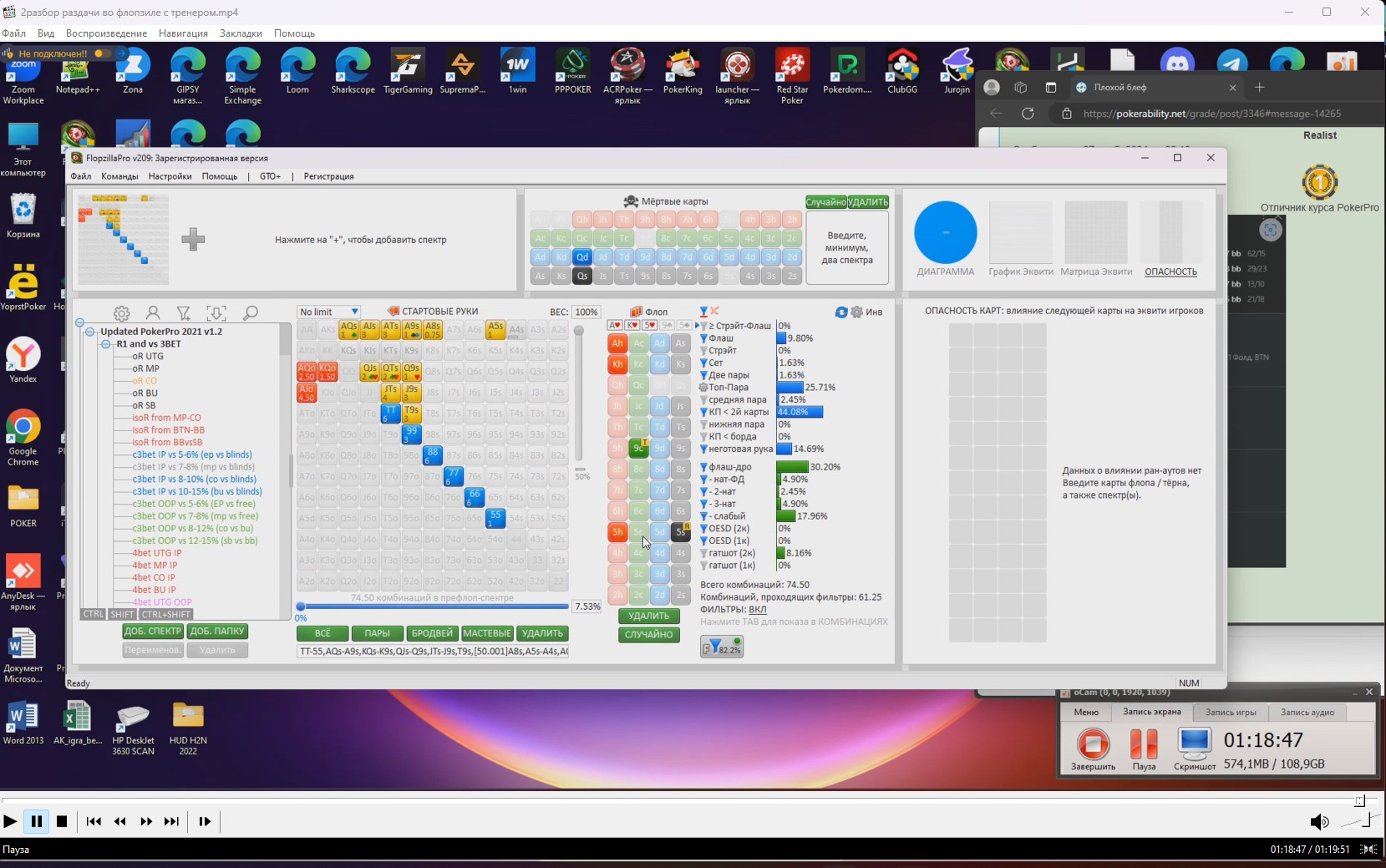Toggle ФИЛЬТРЫ ВКЛ link off

758,609
